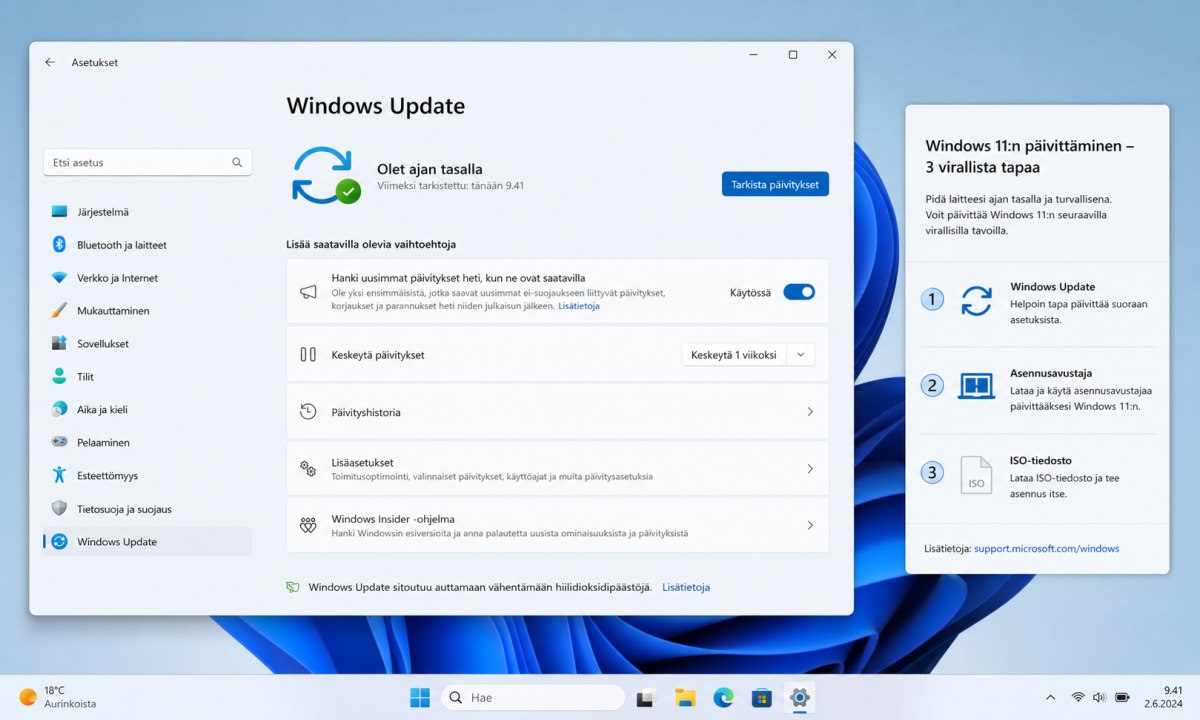Click the back arrow in Asetukset window

[x=50, y=62]
